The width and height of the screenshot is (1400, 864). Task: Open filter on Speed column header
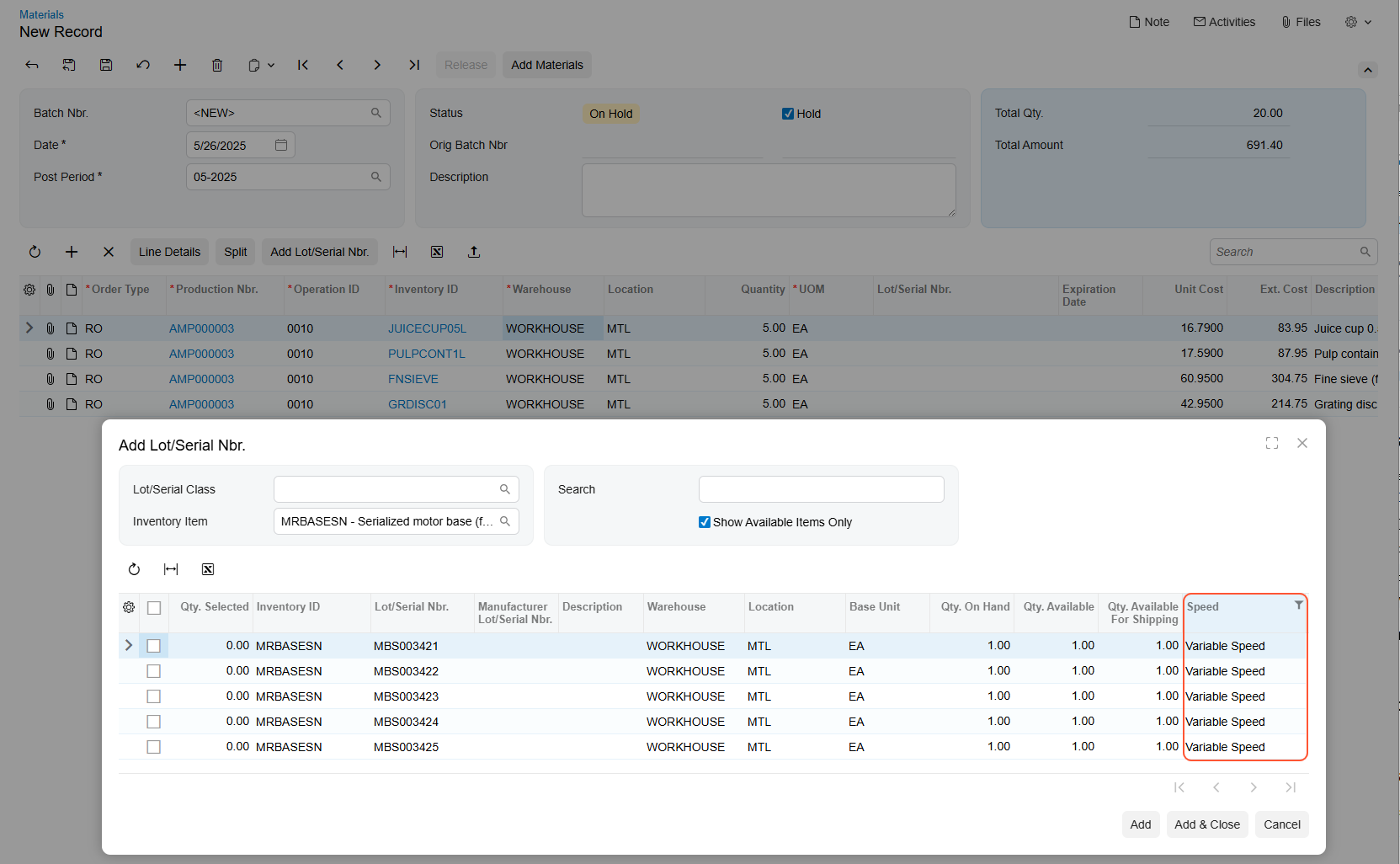coord(1298,605)
